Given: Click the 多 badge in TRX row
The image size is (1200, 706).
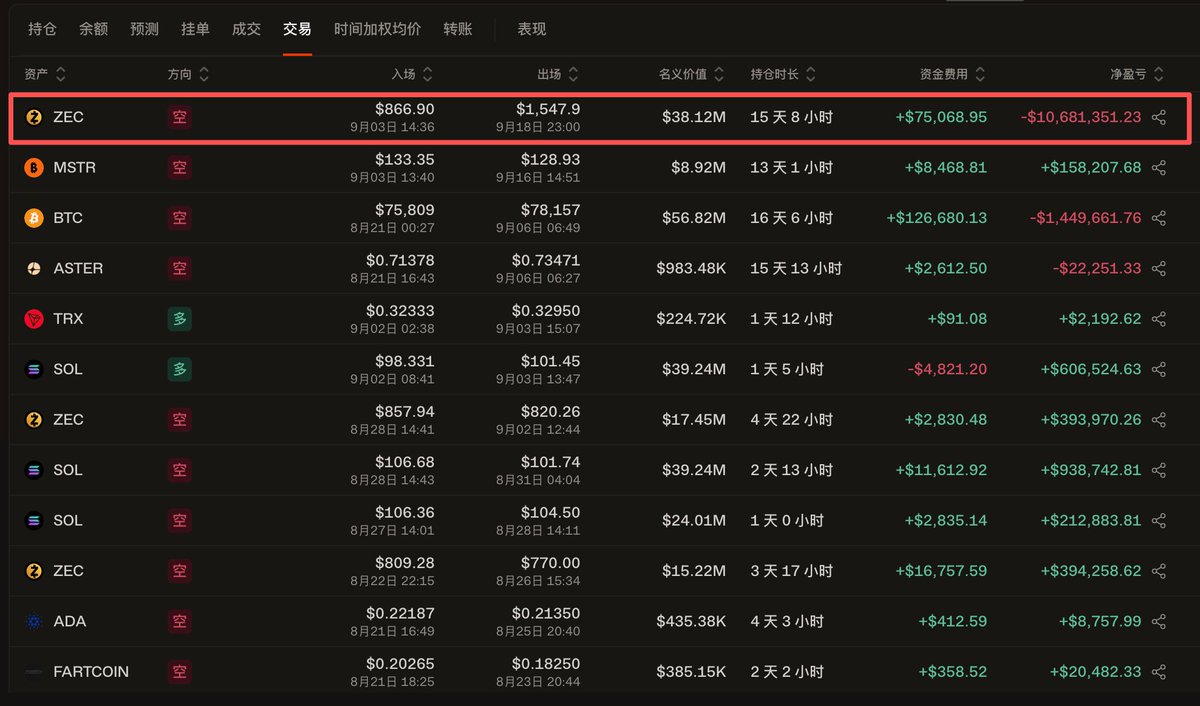Looking at the screenshot, I should pos(179,319).
